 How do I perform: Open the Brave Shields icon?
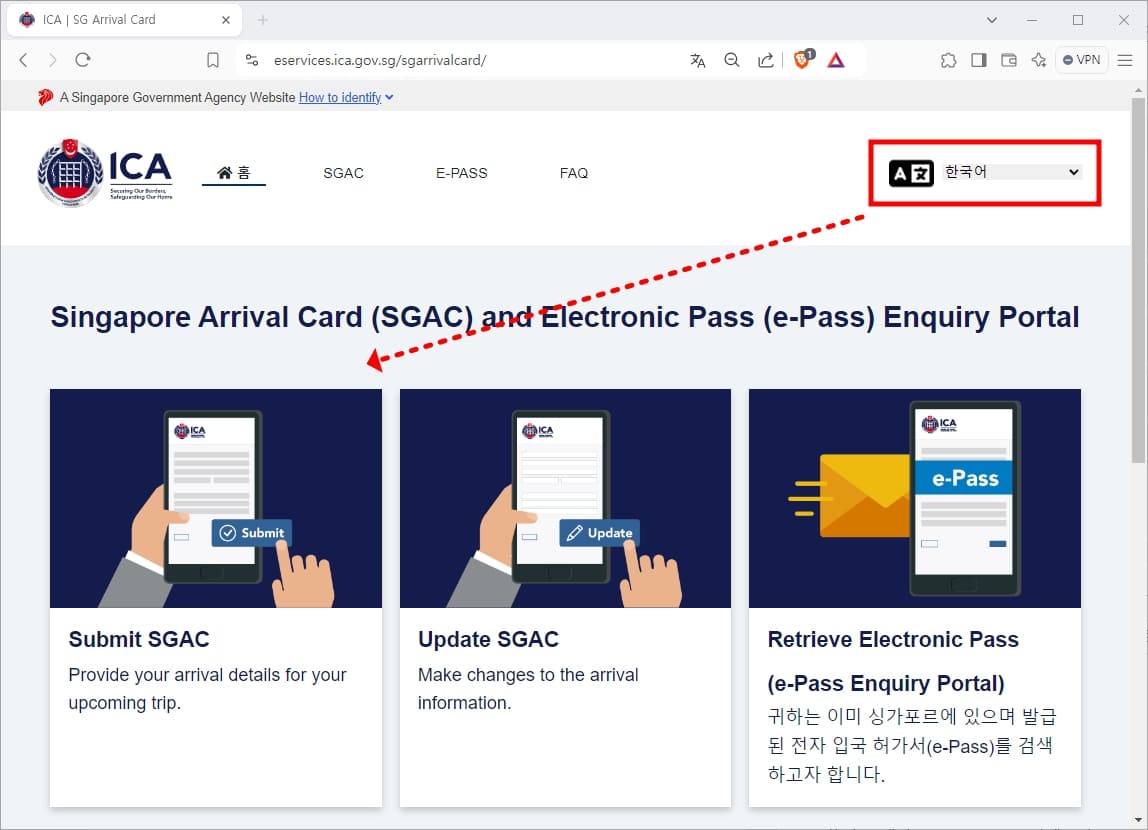click(801, 60)
